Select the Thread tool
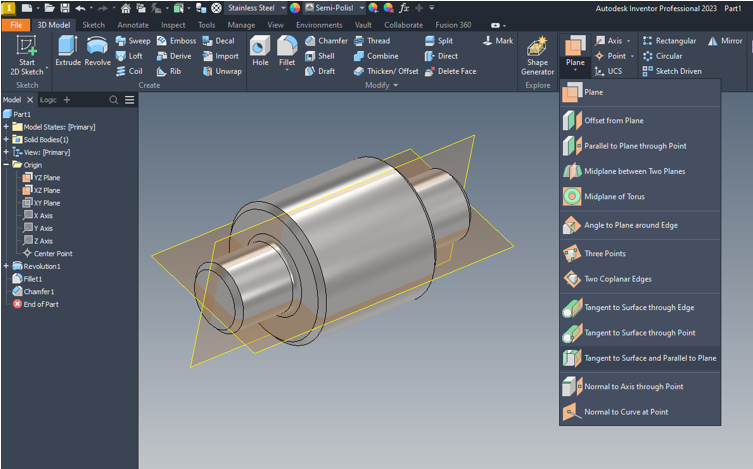This screenshot has width=753, height=469. [372, 41]
